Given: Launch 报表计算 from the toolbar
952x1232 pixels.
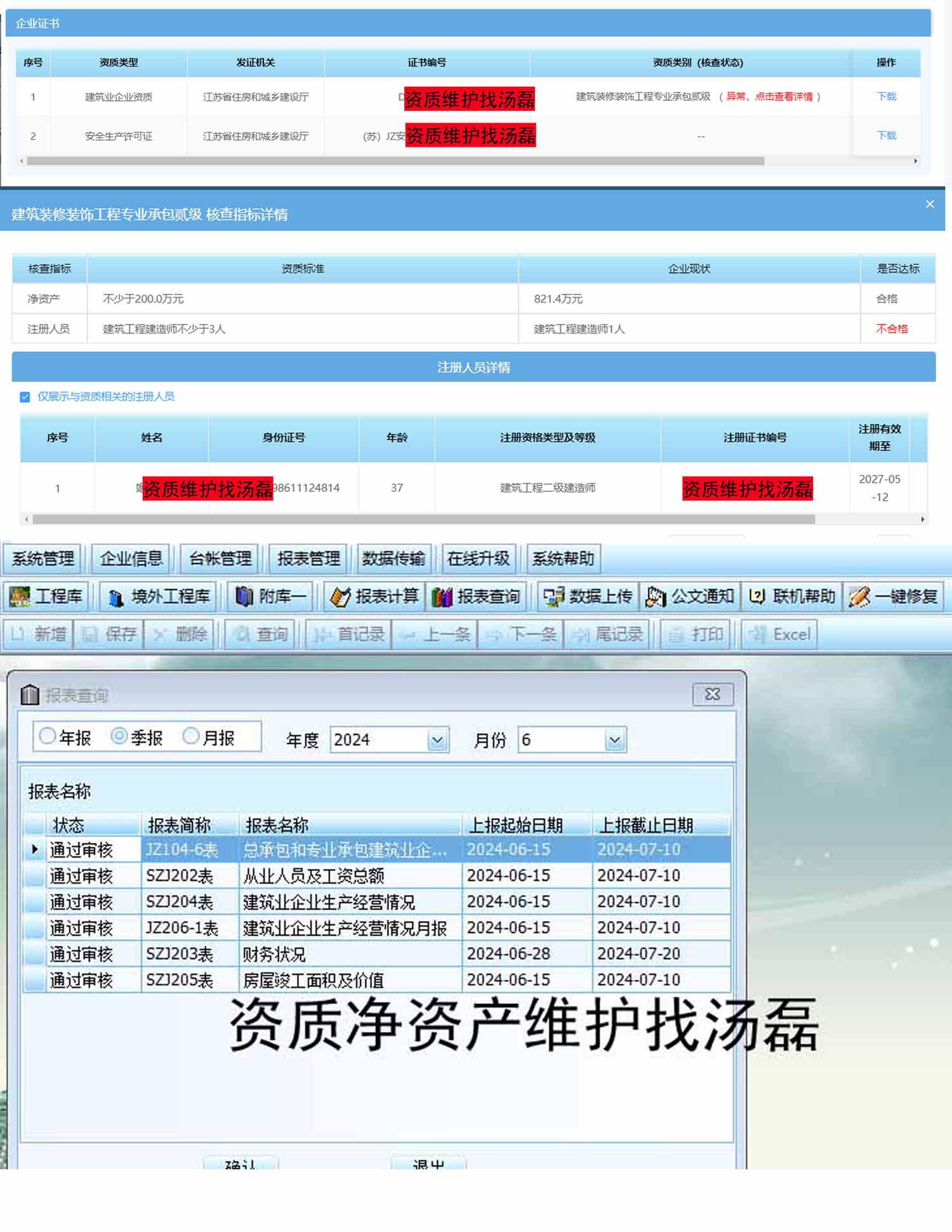Looking at the screenshot, I should pos(374,596).
